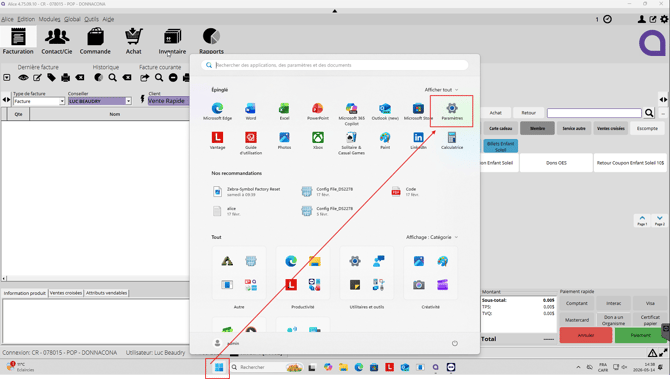Open the Rapports module in Alice
The width and height of the screenshot is (670, 379).
[211, 41]
